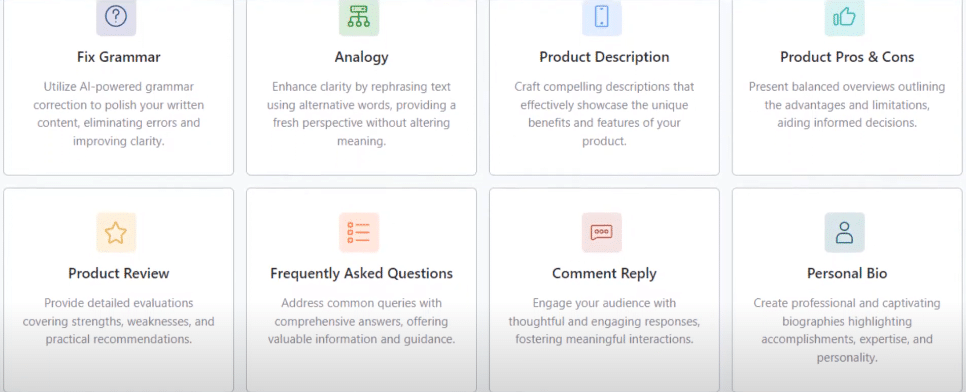966x392 pixels.
Task: Click the Product Review star icon
Action: (116, 232)
